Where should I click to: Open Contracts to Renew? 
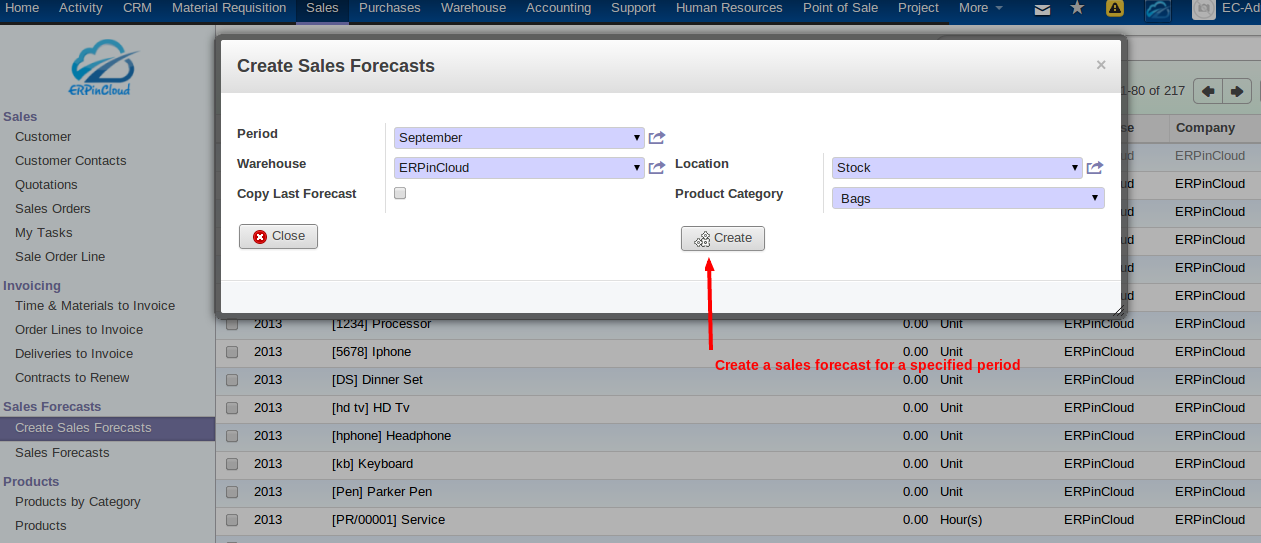click(72, 378)
